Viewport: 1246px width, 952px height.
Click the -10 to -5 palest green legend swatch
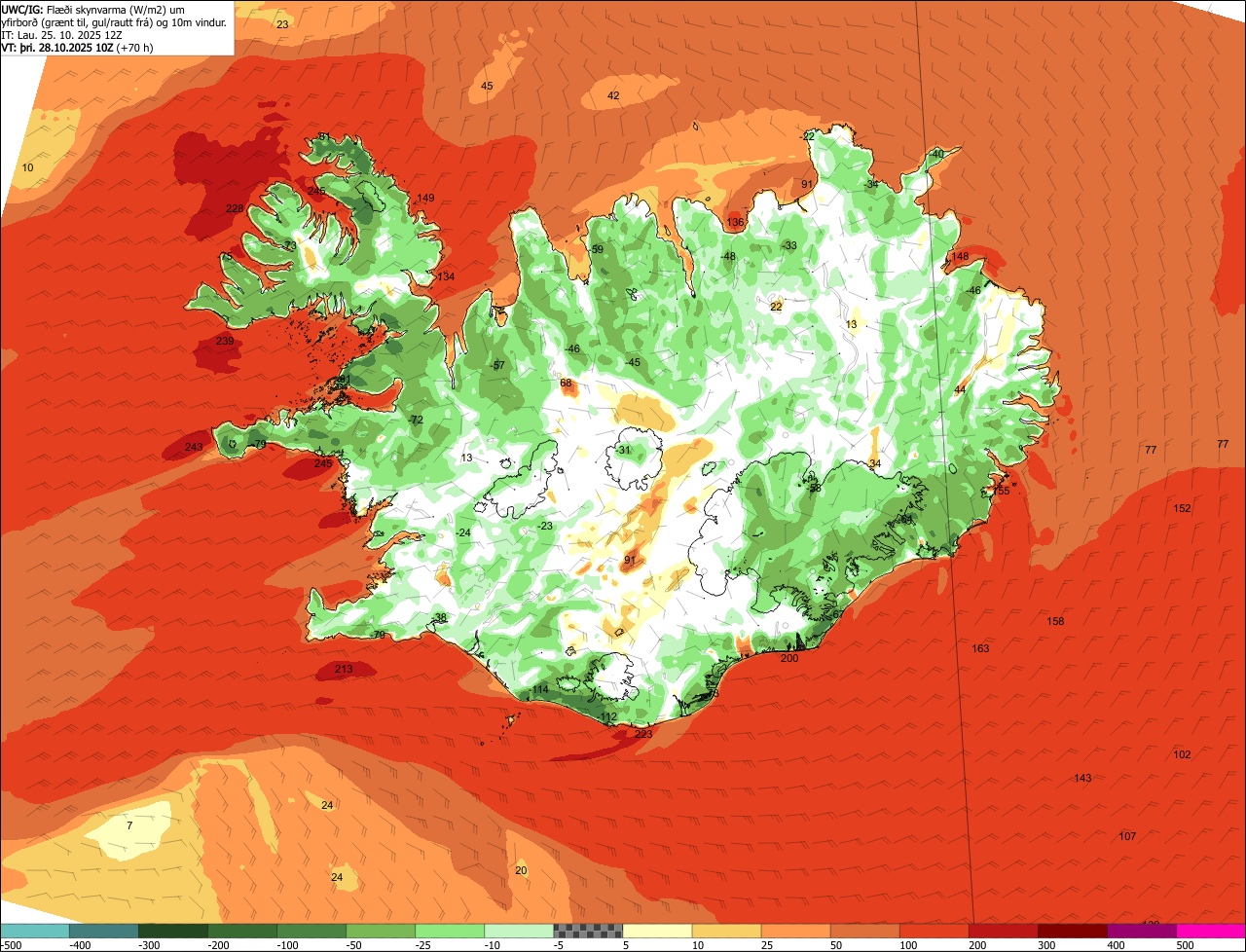(519, 931)
